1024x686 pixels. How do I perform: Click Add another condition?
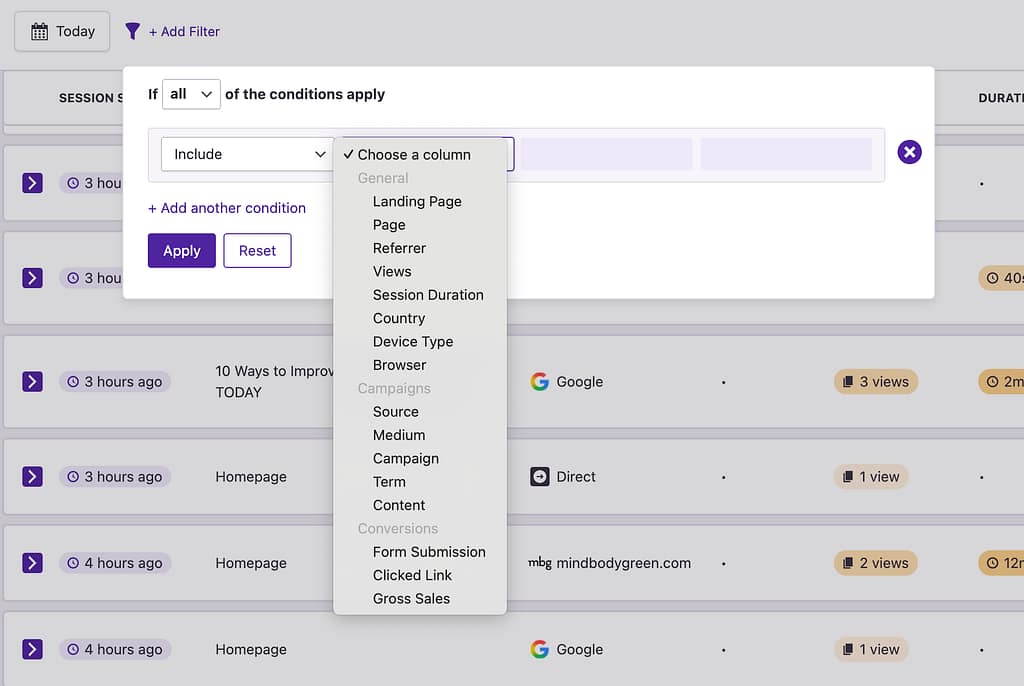(227, 208)
